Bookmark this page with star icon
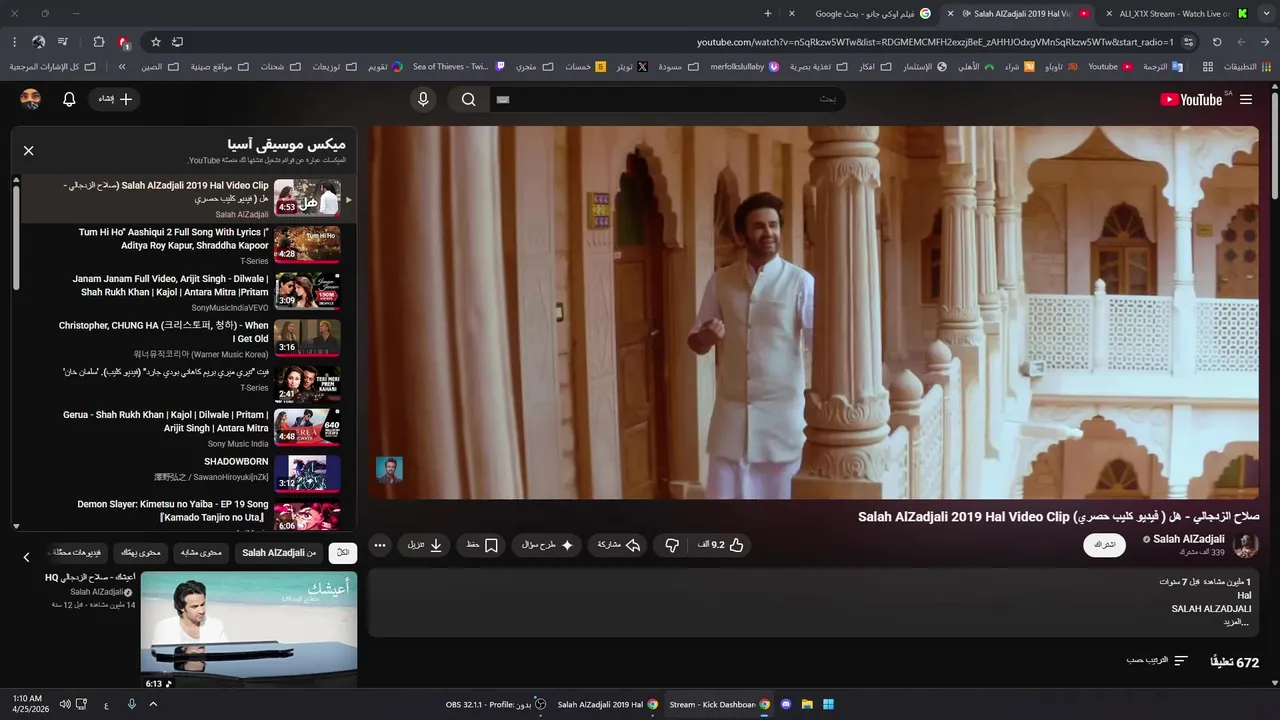 (x=156, y=42)
